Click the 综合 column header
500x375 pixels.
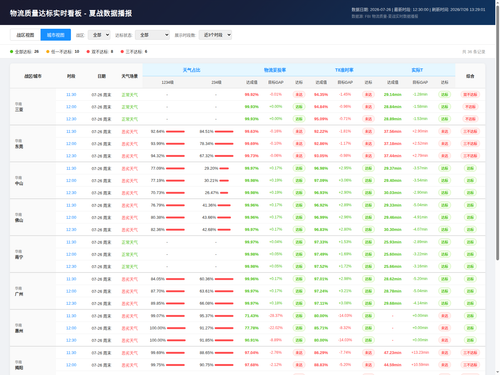pos(470,76)
